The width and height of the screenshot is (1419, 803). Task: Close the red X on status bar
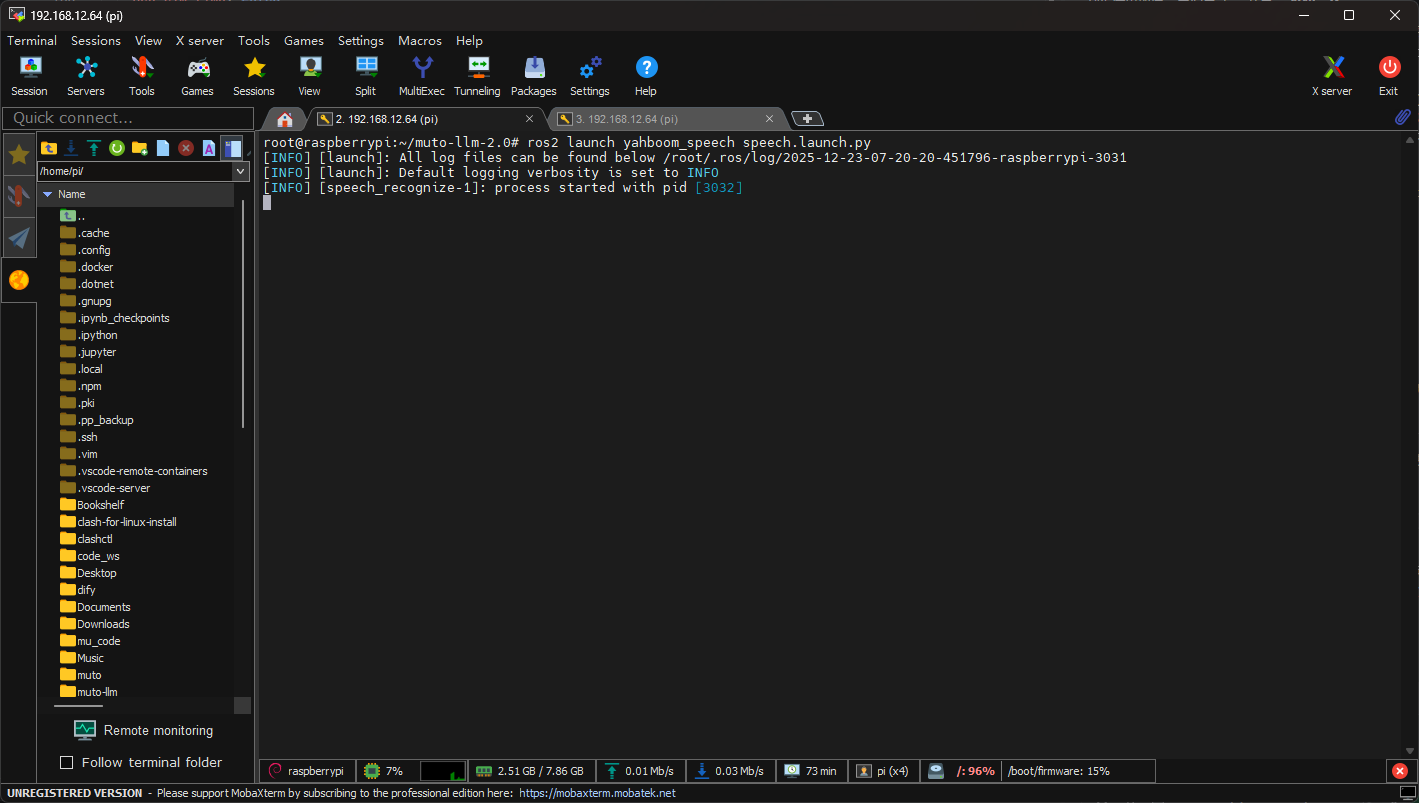[1400, 771]
